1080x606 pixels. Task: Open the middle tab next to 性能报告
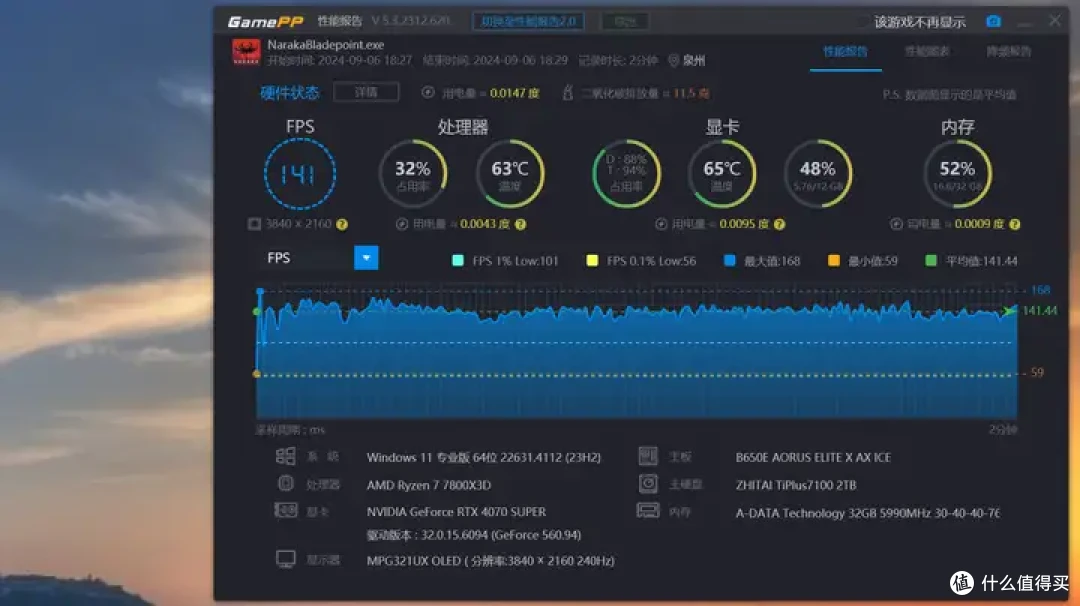(927, 52)
